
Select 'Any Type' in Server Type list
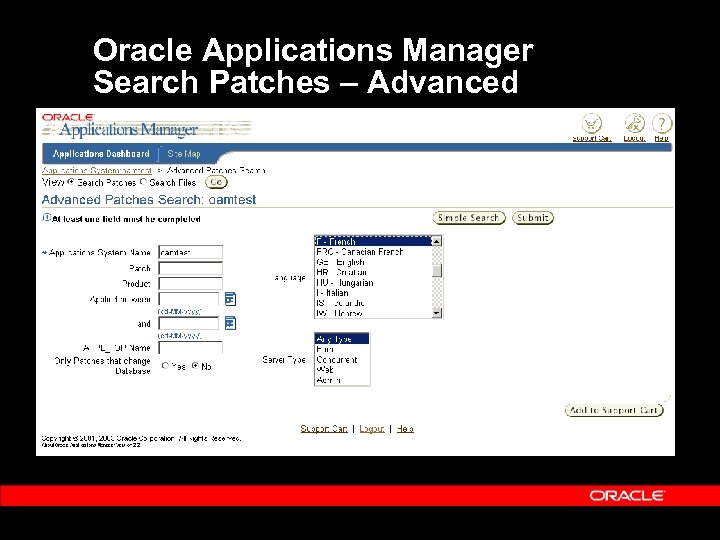[x=342, y=339]
